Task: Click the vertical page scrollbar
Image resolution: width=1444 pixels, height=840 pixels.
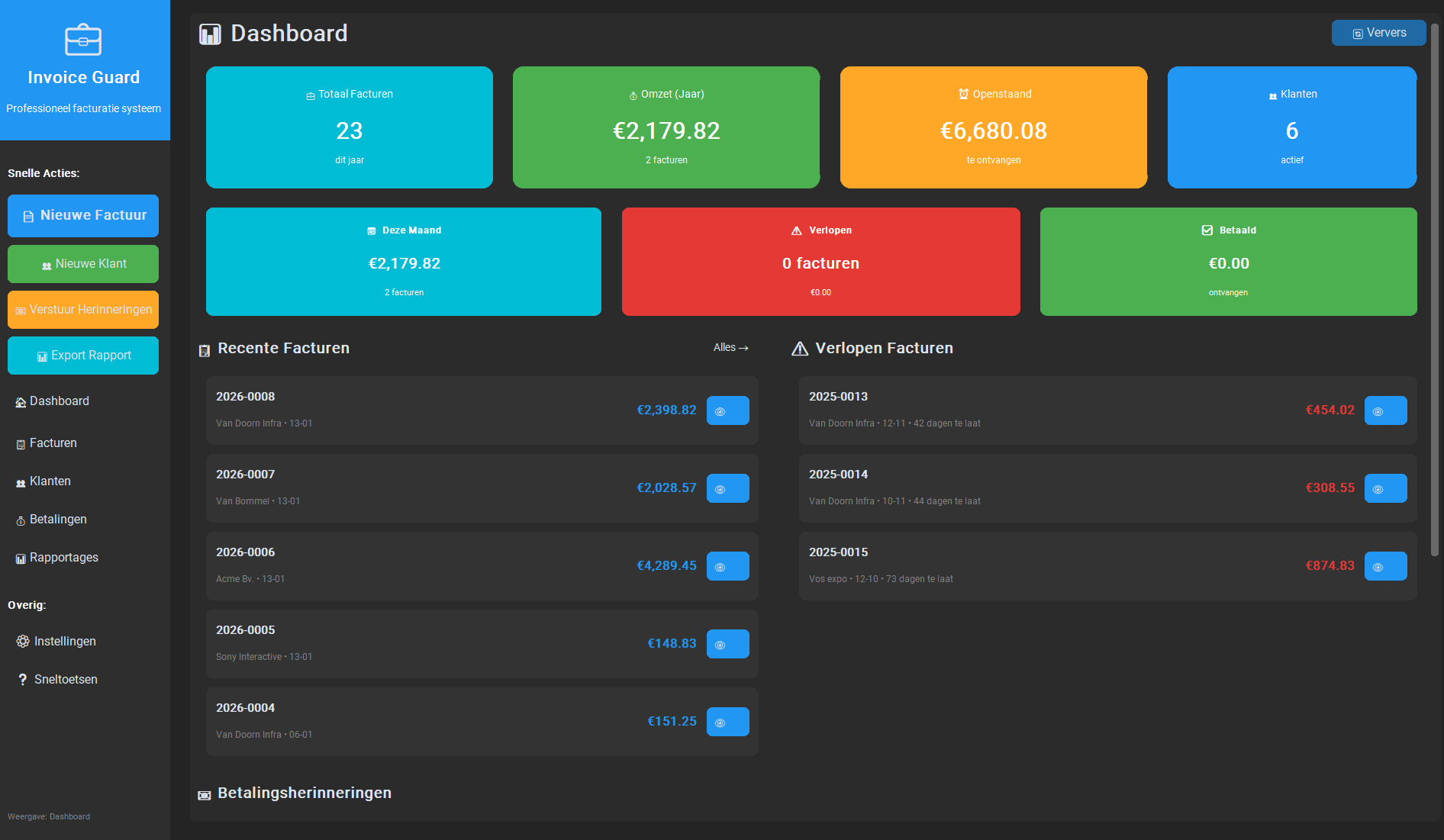Action: pos(1435,290)
